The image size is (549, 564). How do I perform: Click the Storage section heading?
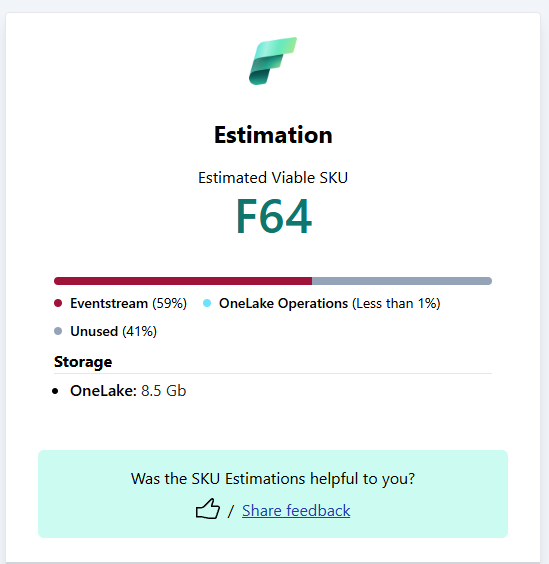83,362
